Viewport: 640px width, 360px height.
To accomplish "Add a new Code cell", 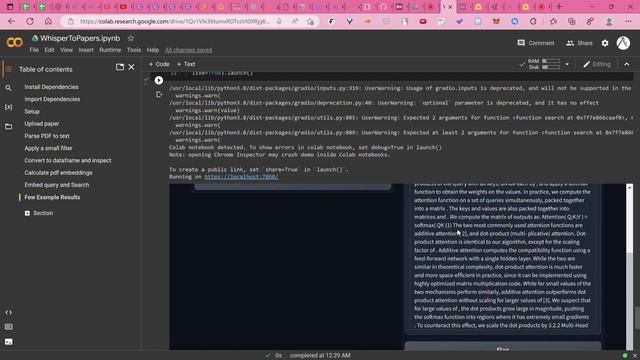I will [159, 64].
